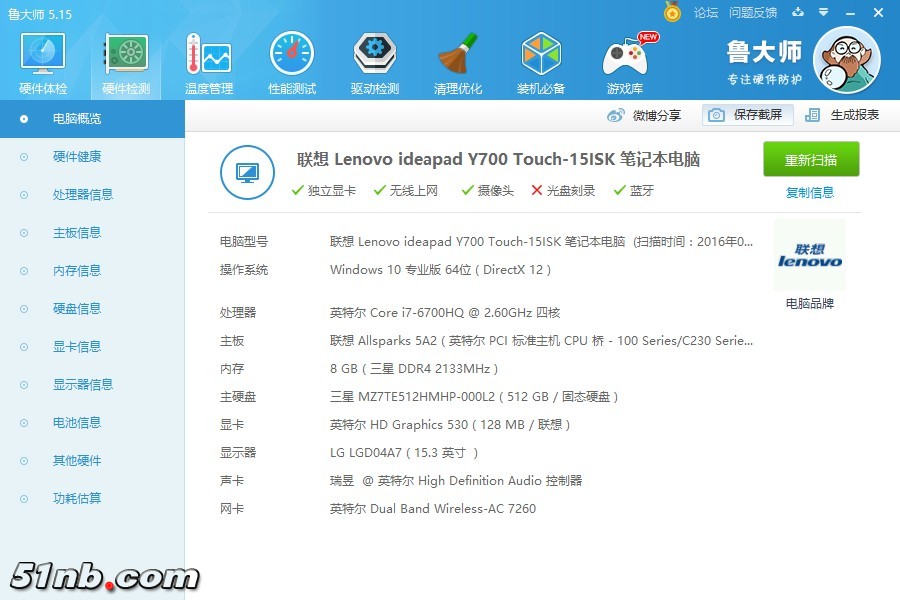The height and width of the screenshot is (600, 900).
Task: Open the 温度管理 temperature management icon
Action: 208,62
